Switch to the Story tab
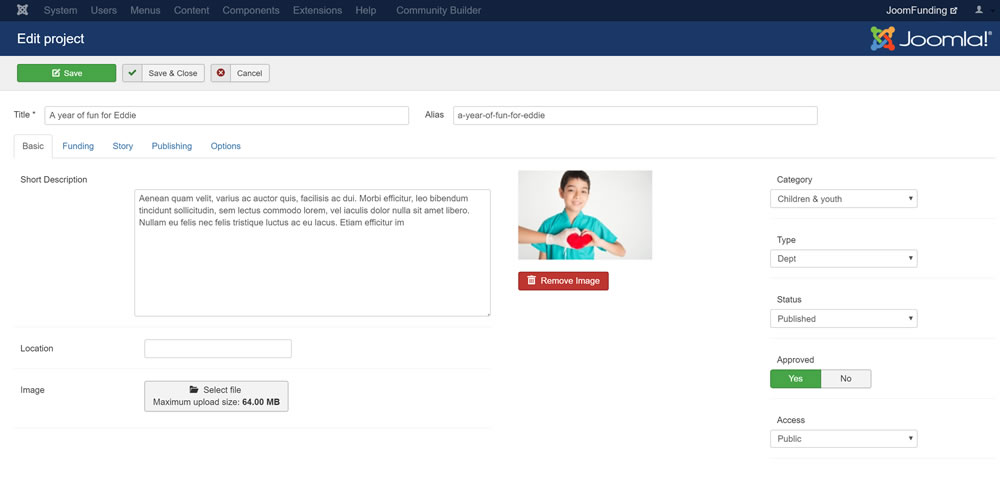The width and height of the screenshot is (1000, 480). pos(123,146)
